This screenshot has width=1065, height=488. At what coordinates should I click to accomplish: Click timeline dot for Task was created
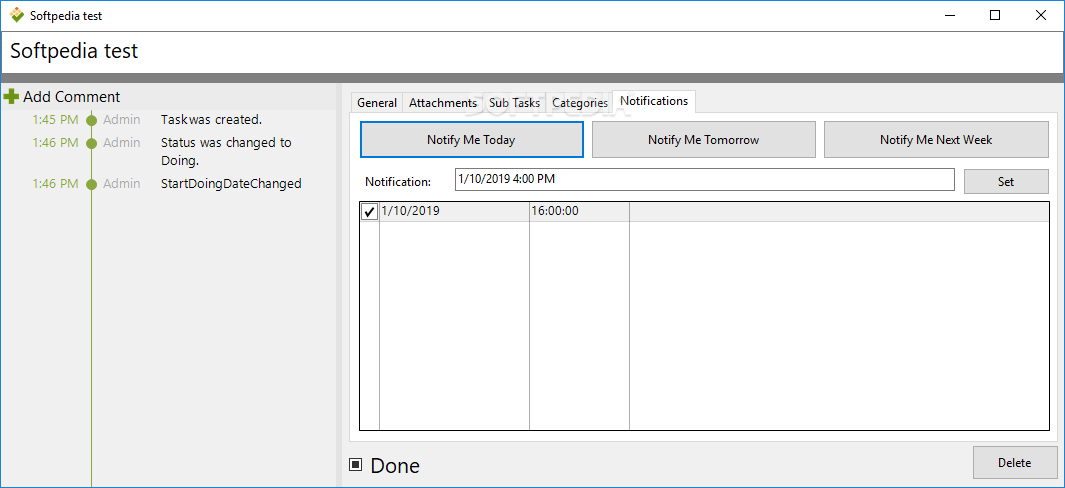pos(92,120)
